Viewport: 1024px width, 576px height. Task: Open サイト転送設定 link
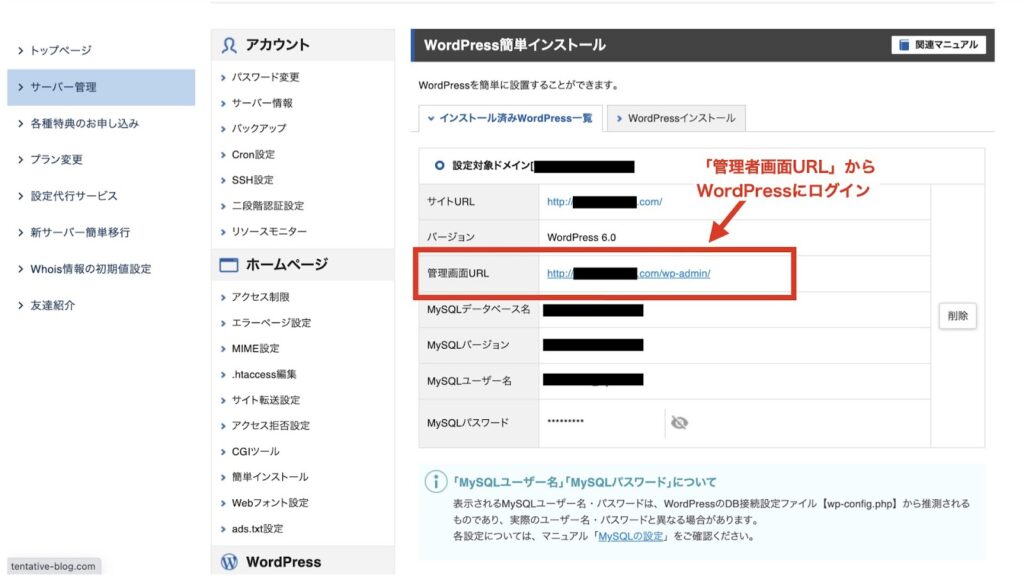[x=266, y=400]
